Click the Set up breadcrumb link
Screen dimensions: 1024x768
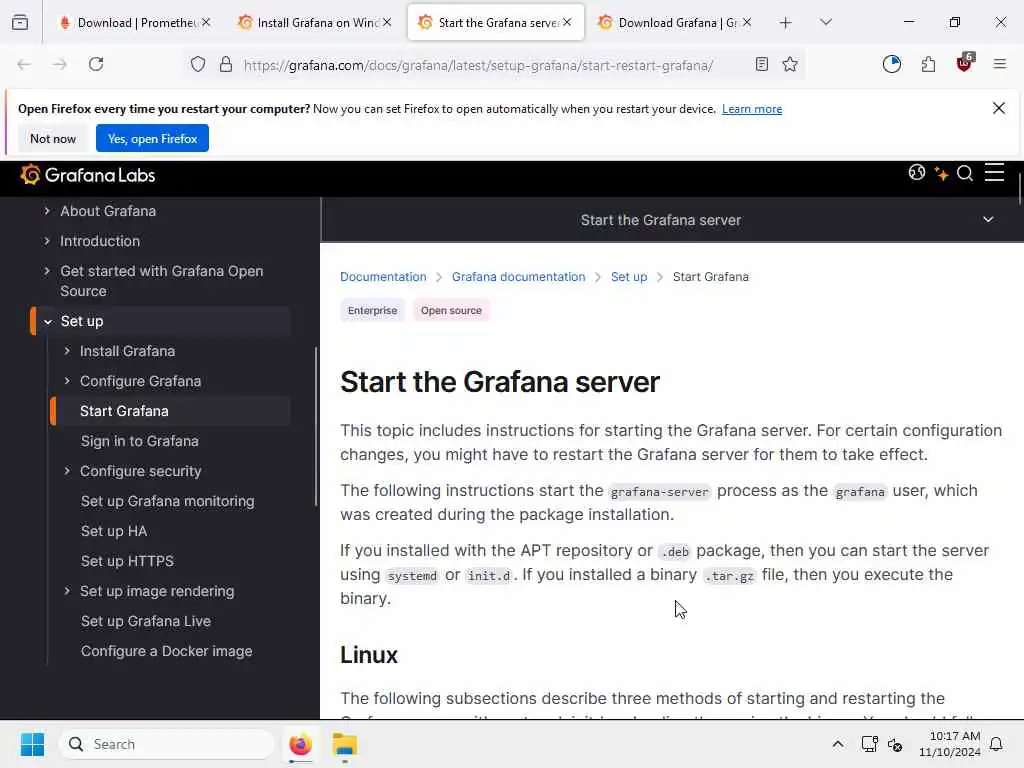629,277
